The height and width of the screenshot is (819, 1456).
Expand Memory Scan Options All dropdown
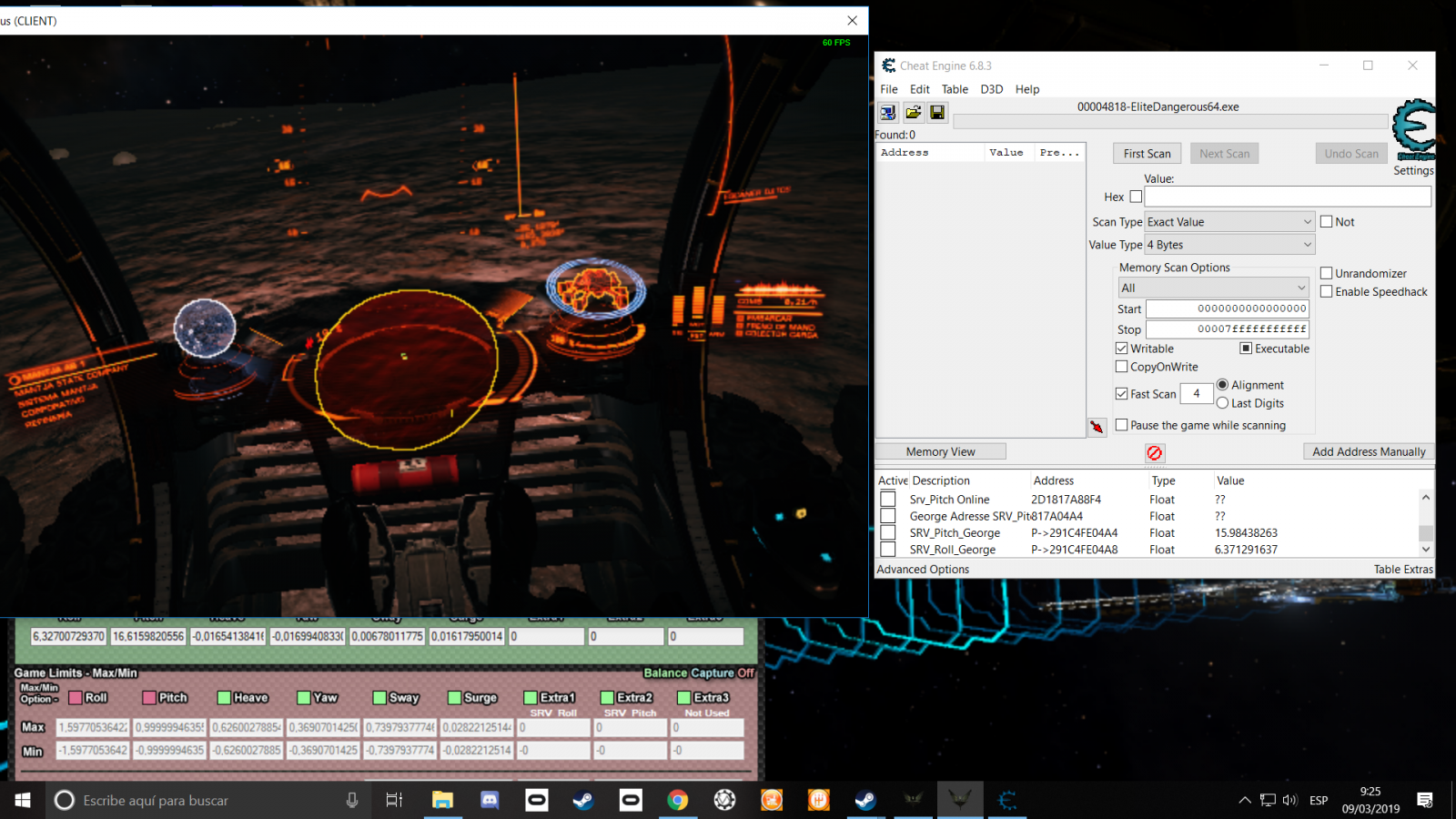pos(1212,288)
